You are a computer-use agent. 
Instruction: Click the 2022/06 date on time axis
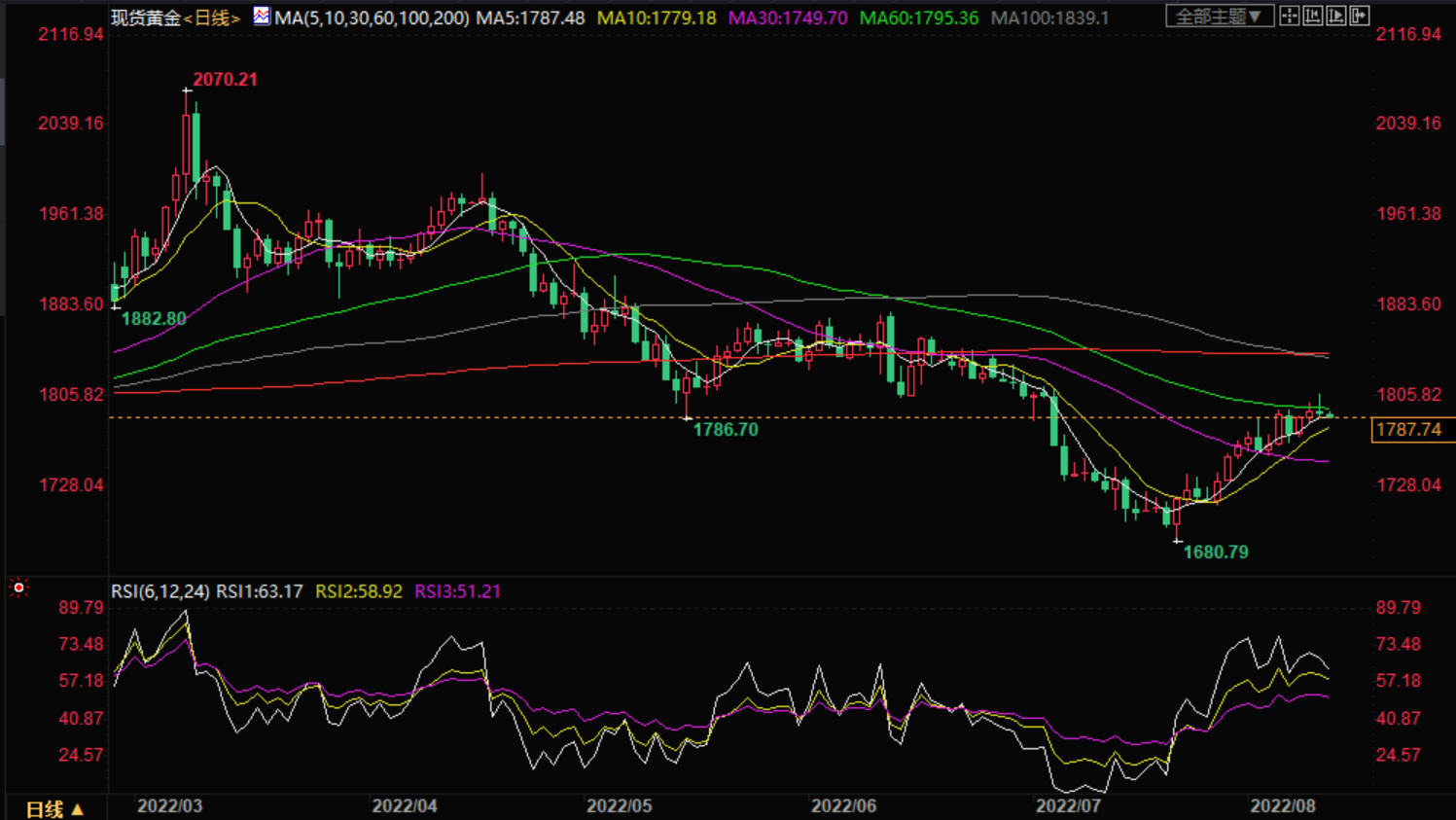pyautogui.click(x=843, y=805)
